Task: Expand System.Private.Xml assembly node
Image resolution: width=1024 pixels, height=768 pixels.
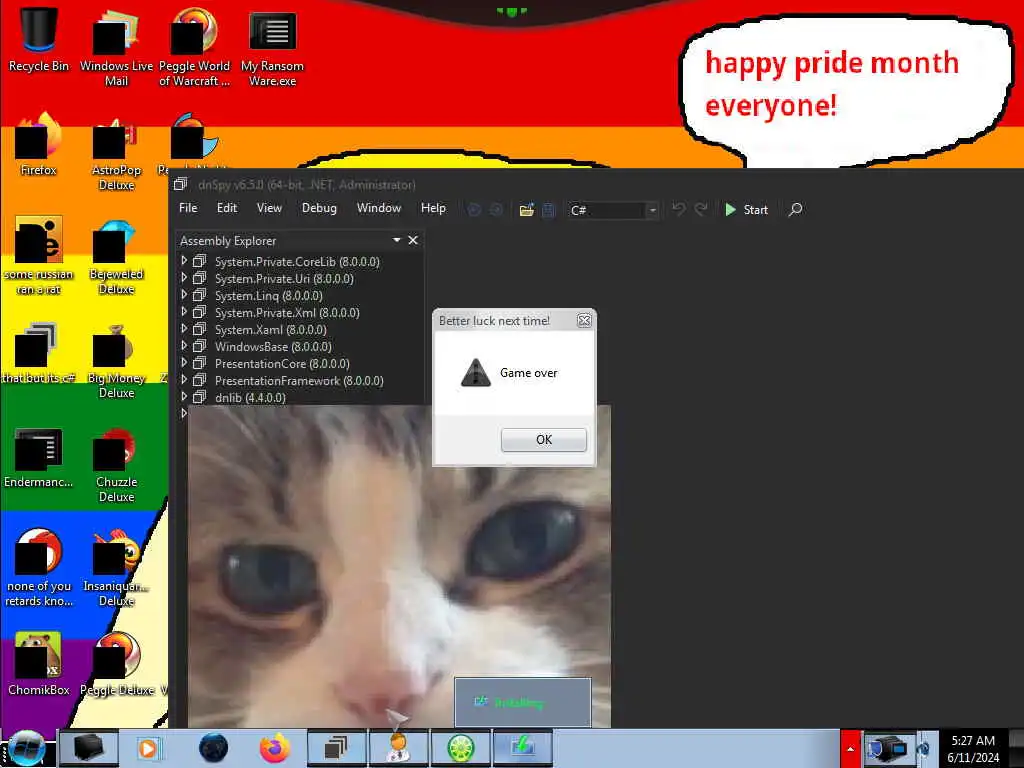Action: coord(184,312)
